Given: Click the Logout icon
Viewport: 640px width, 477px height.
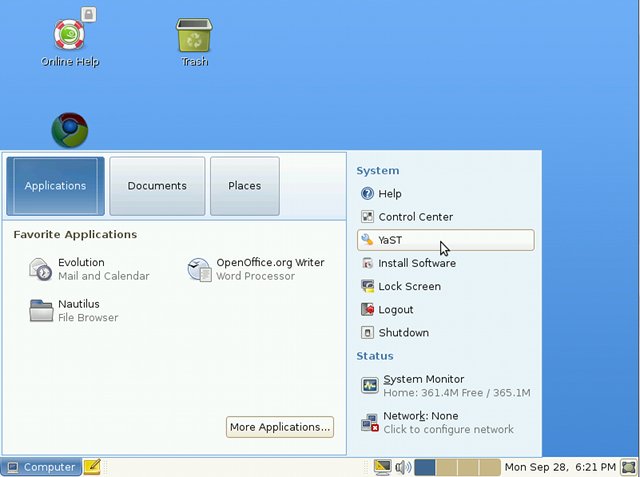Looking at the screenshot, I should [367, 309].
